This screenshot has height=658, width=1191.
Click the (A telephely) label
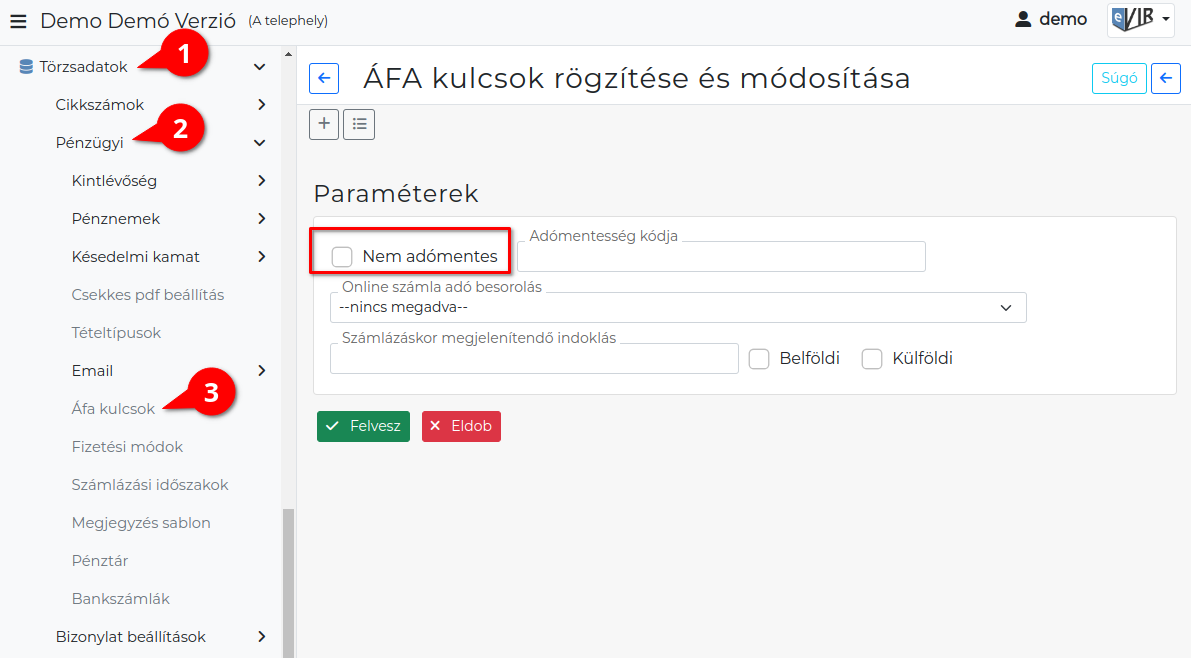(288, 21)
